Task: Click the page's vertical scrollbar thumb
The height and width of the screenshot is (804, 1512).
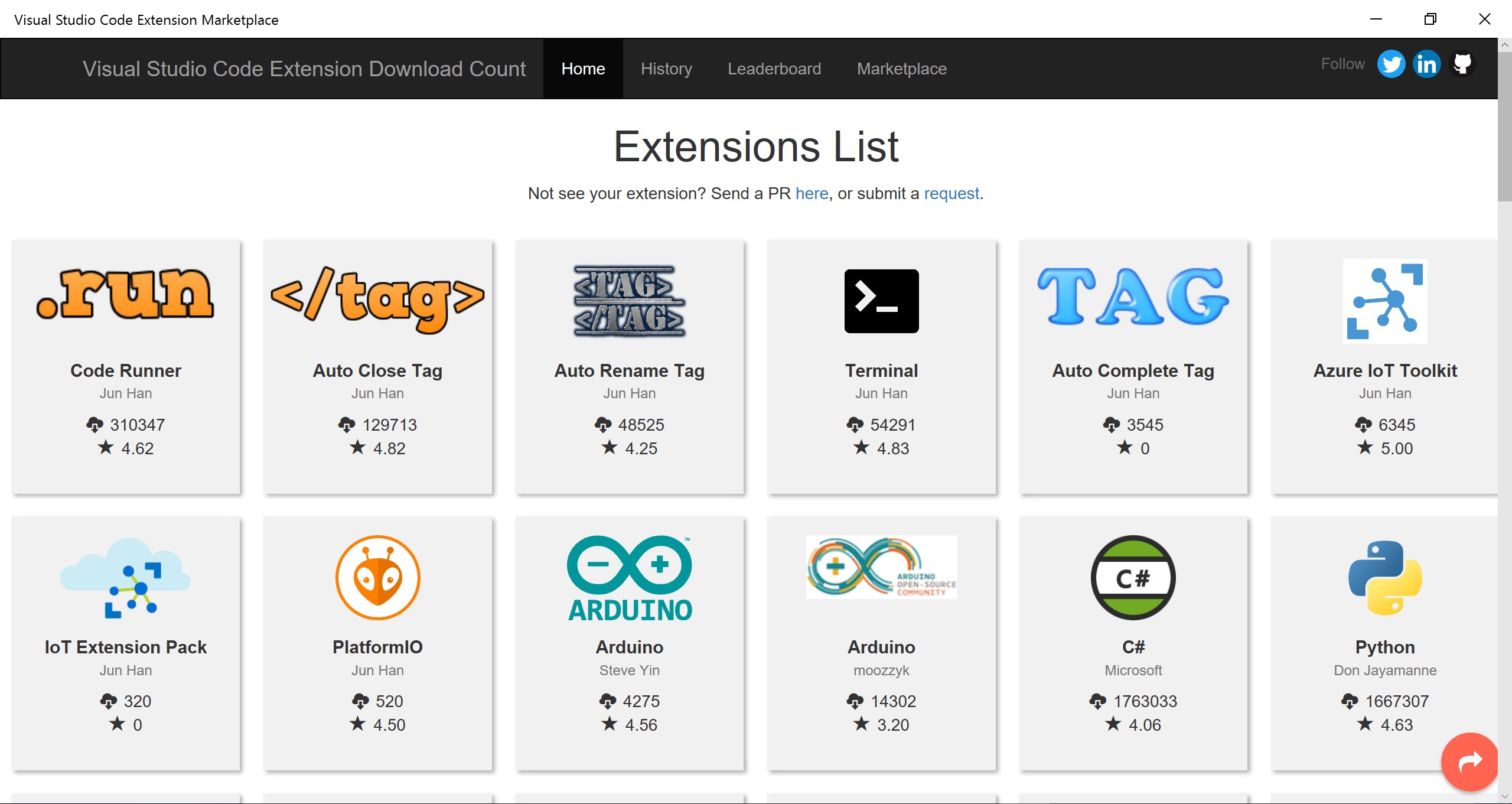Action: pyautogui.click(x=1504, y=127)
